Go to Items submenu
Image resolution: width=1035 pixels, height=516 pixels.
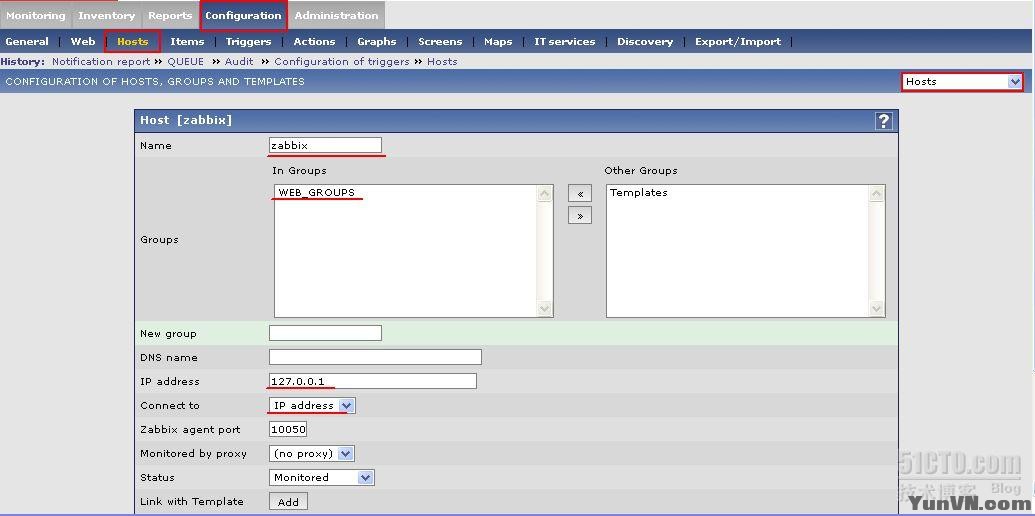click(187, 42)
